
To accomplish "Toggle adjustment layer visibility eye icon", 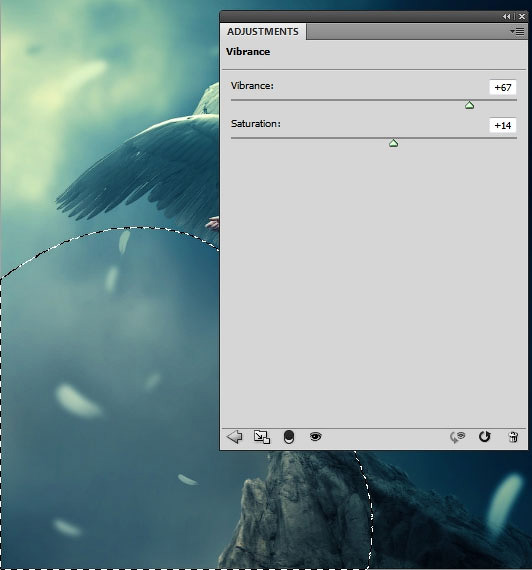I will pos(315,436).
